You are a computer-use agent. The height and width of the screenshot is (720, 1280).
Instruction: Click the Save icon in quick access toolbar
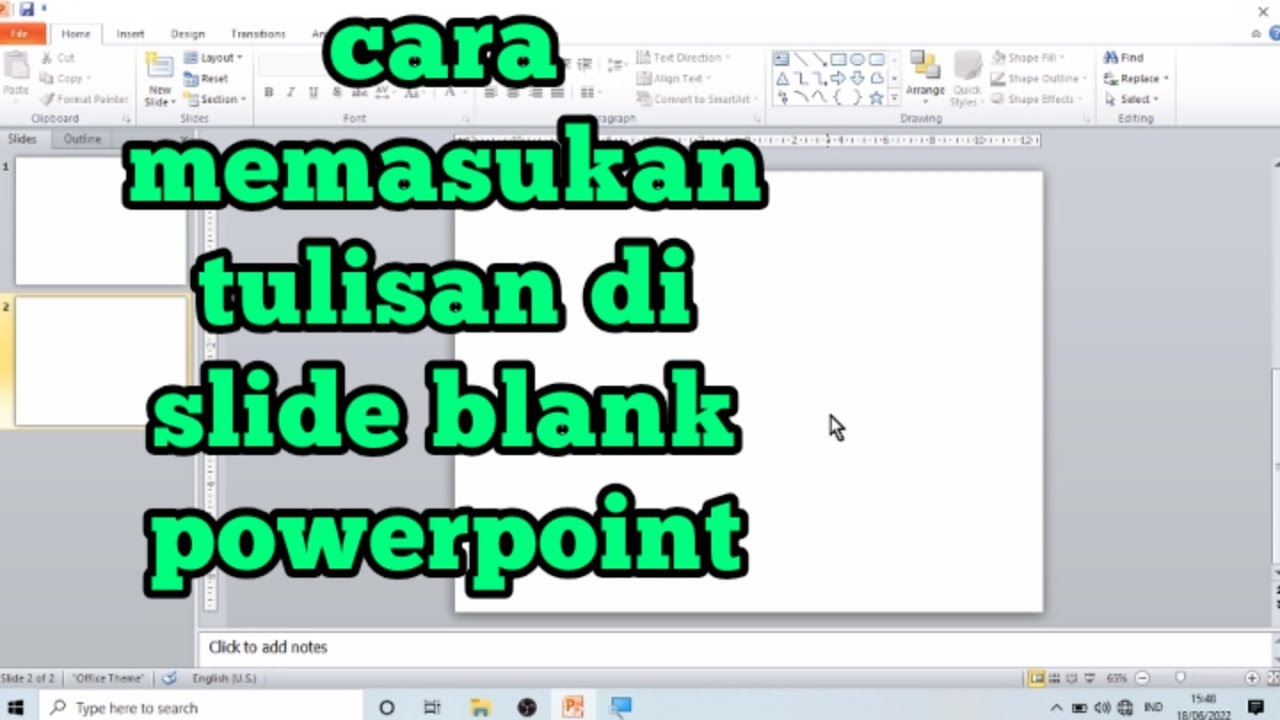(26, 9)
